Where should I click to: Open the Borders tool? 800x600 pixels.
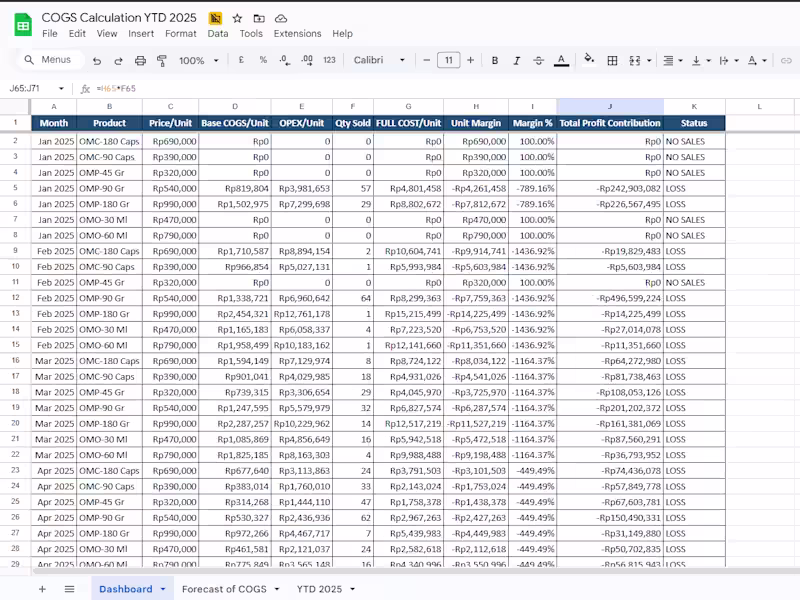pyautogui.click(x=612, y=60)
